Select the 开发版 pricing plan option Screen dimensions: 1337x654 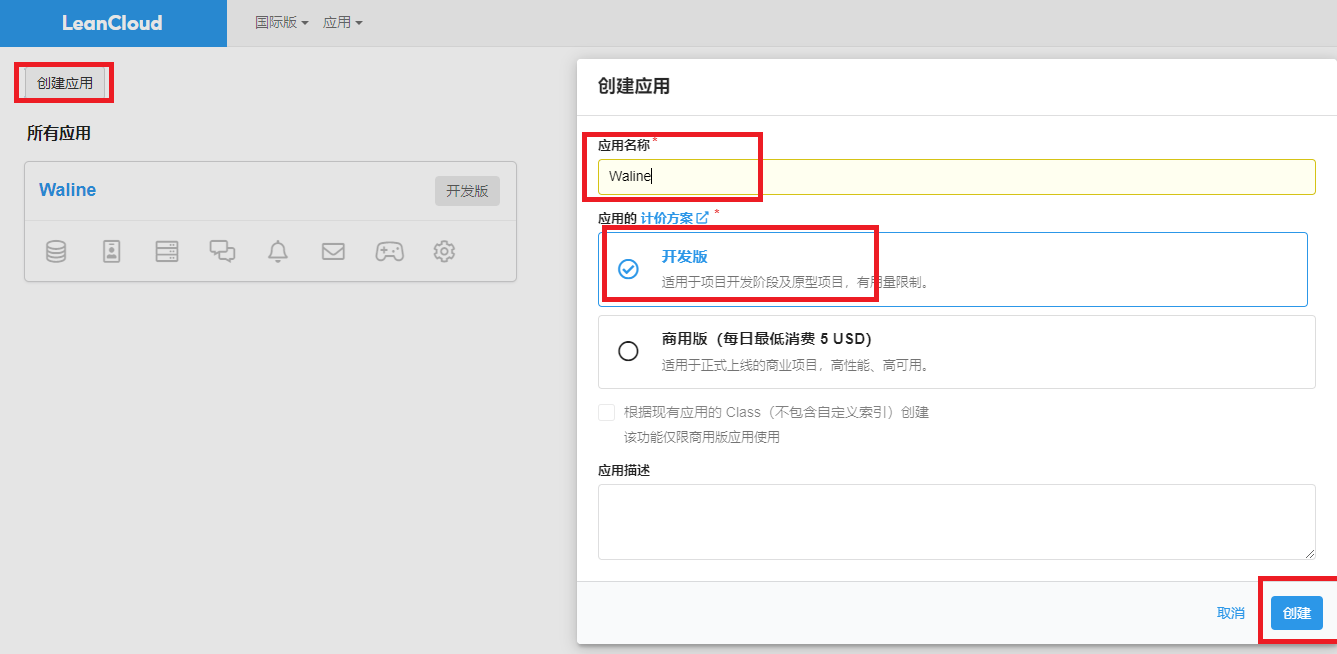[x=628, y=269]
